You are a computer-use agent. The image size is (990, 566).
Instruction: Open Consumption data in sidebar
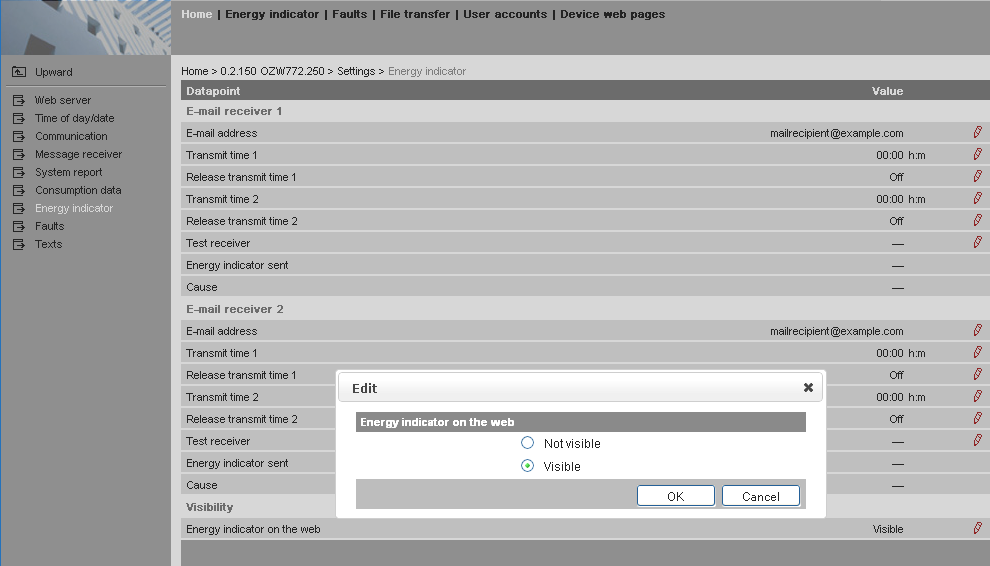(78, 190)
